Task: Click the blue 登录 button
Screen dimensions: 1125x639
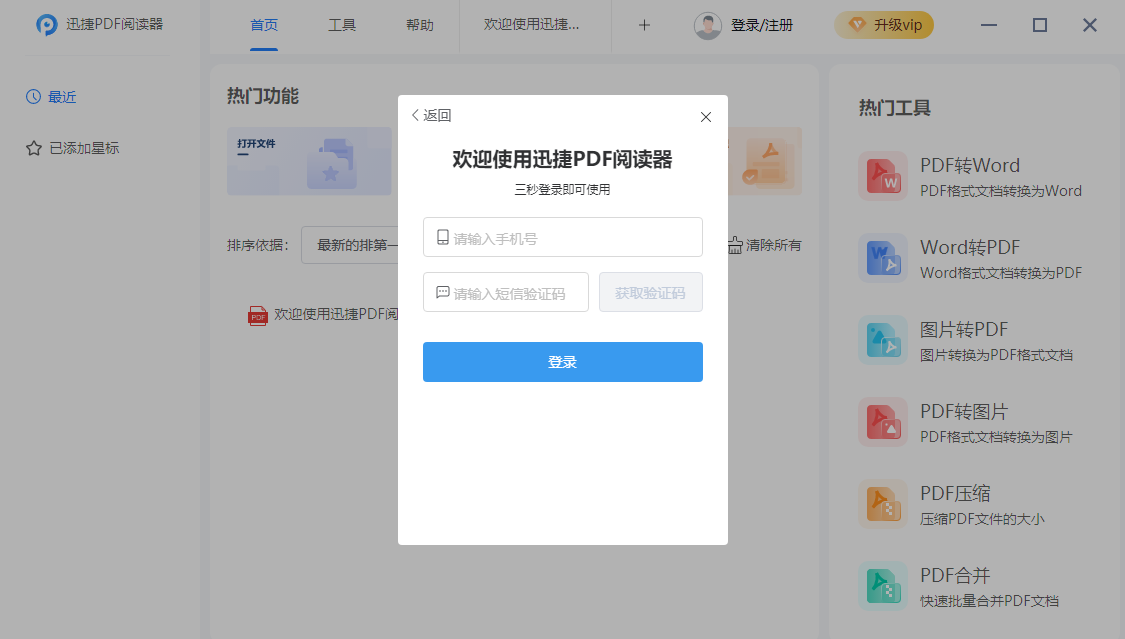Action: coord(562,362)
